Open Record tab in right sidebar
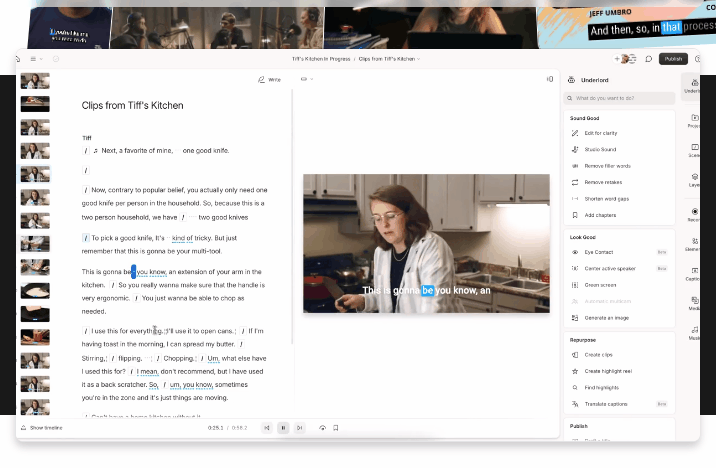This screenshot has width=716, height=468. pyautogui.click(x=695, y=215)
